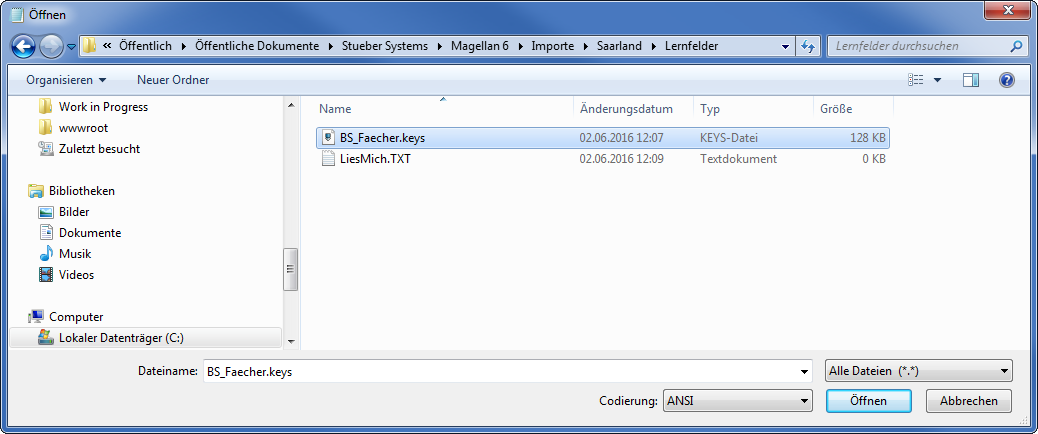Open the view options dropdown arrow
This screenshot has width=1038, height=434.
[x=937, y=80]
